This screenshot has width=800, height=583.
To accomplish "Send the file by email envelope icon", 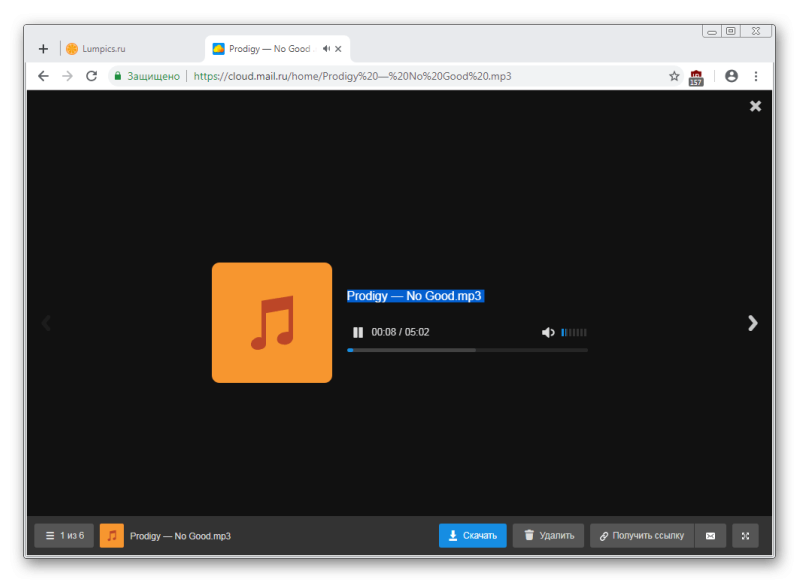I will 710,536.
